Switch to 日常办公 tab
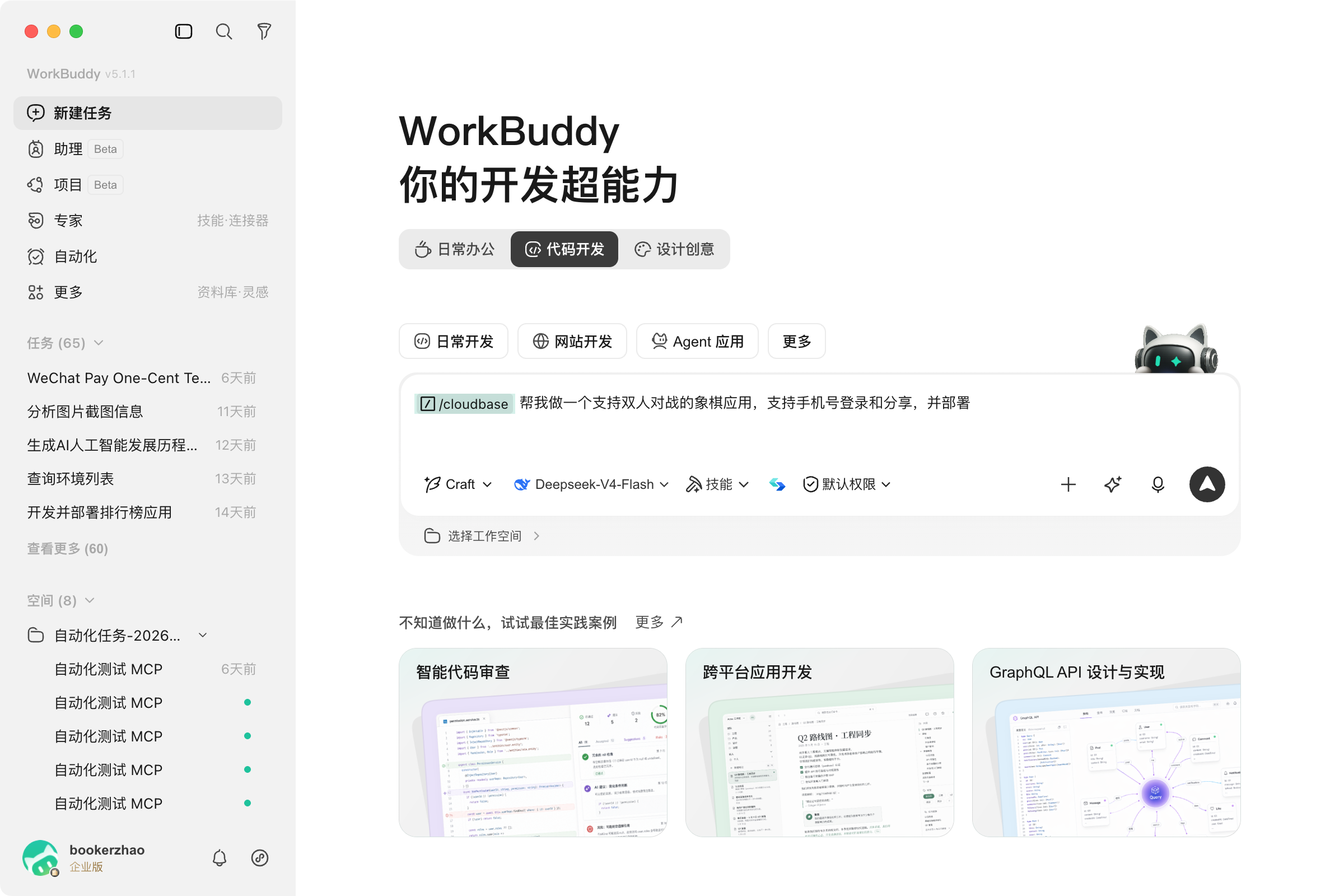The height and width of the screenshot is (896, 1344). (x=455, y=249)
